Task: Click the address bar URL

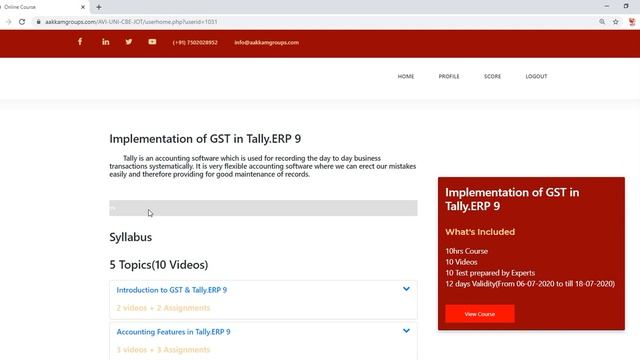Action: coord(131,22)
